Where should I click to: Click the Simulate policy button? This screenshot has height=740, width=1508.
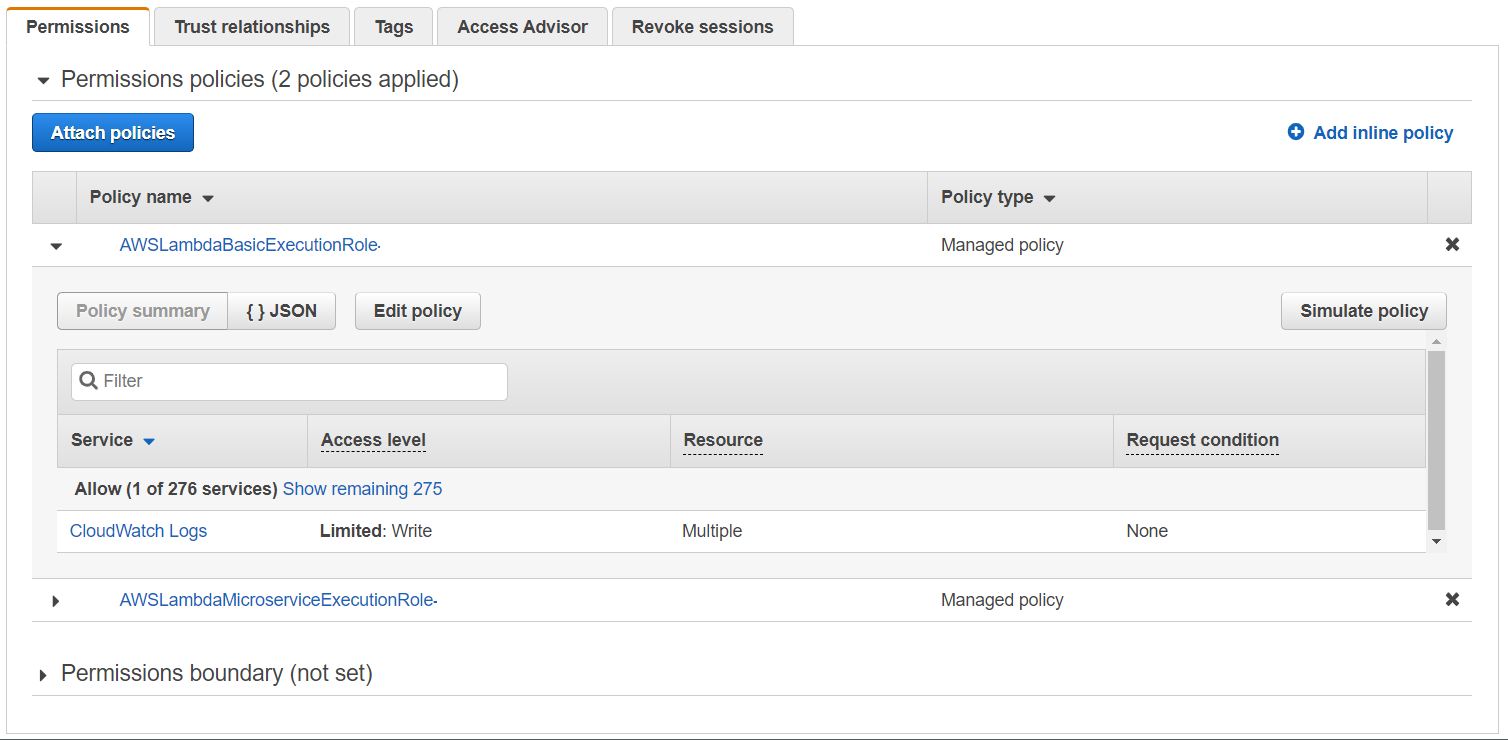click(x=1363, y=311)
